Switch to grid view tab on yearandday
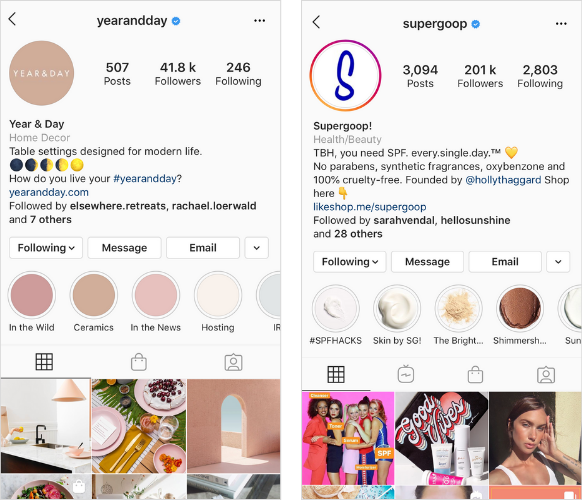The height and width of the screenshot is (500, 582). (x=44, y=362)
